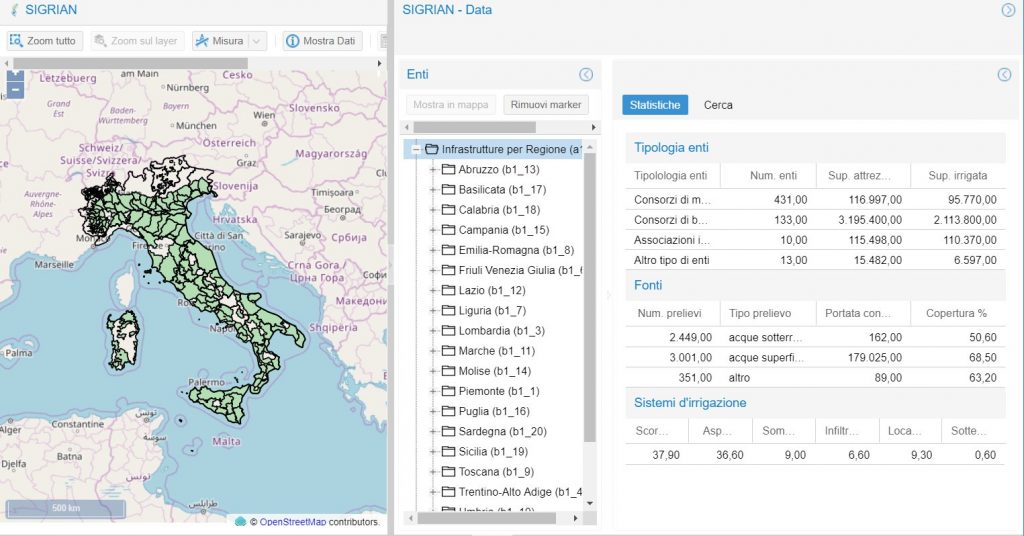Expand the Abruzzo tree node
The width and height of the screenshot is (1024, 536).
[x=433, y=169]
